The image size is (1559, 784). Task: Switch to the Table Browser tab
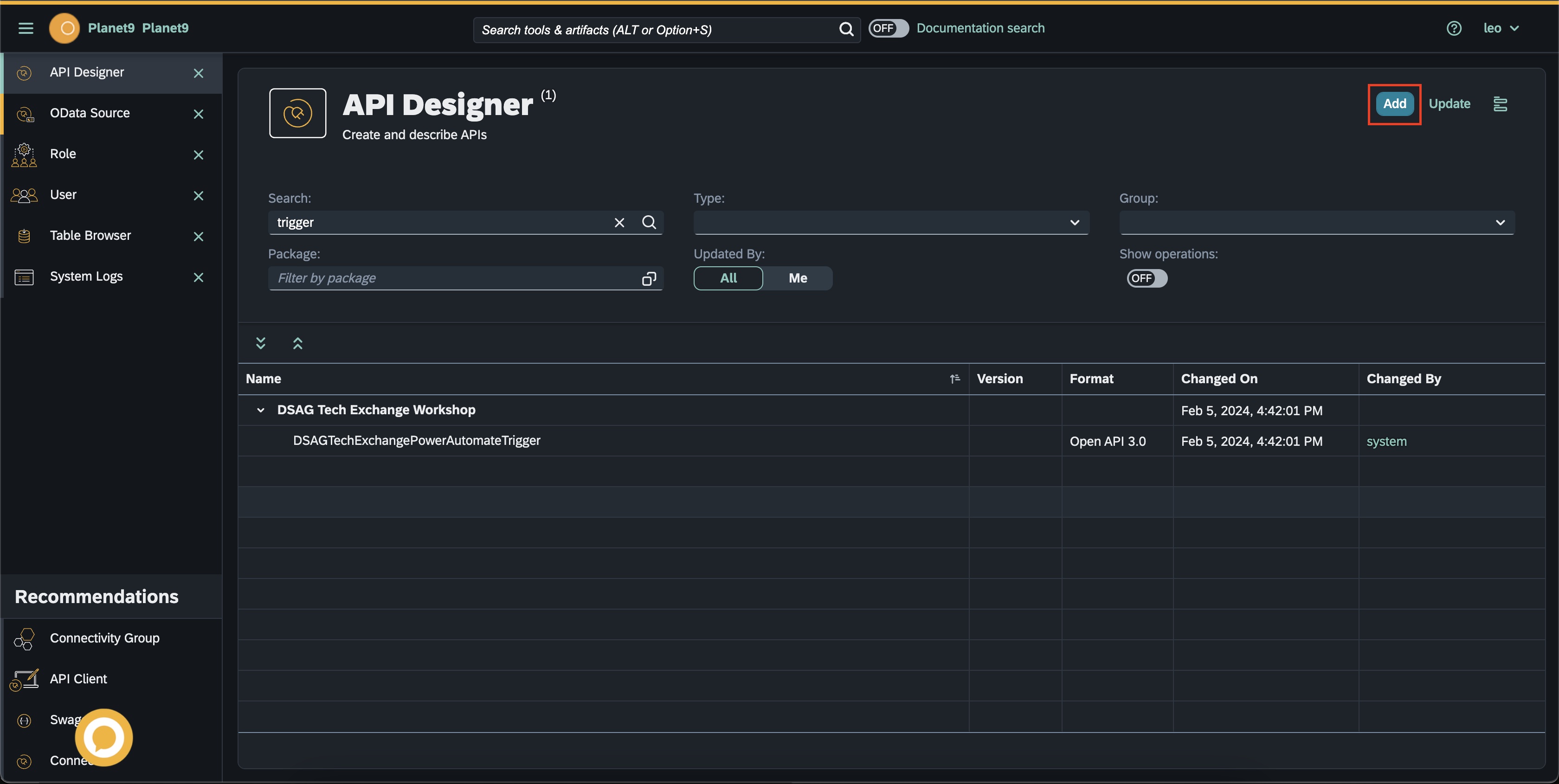tap(90, 235)
